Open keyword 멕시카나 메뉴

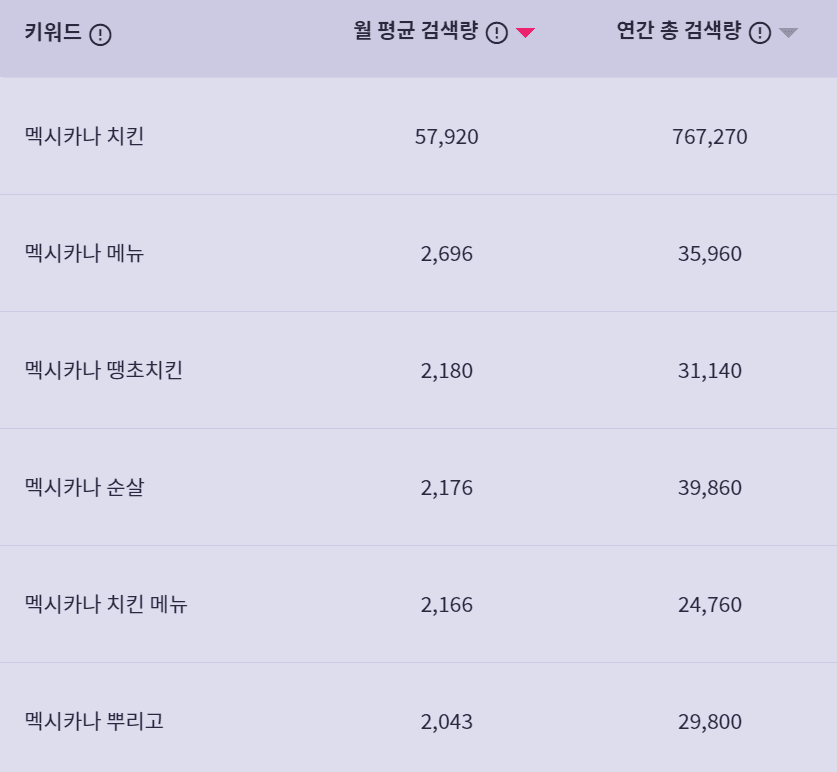pyautogui.click(x=85, y=254)
